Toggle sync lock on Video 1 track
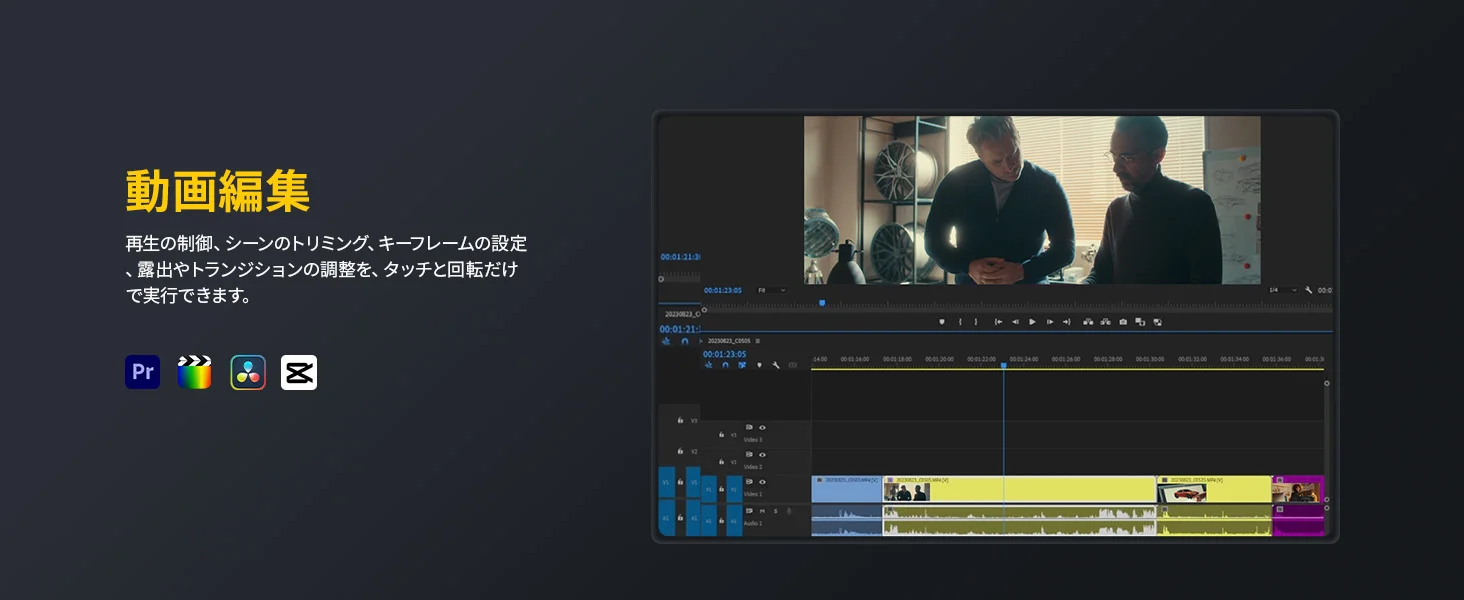 [x=749, y=482]
